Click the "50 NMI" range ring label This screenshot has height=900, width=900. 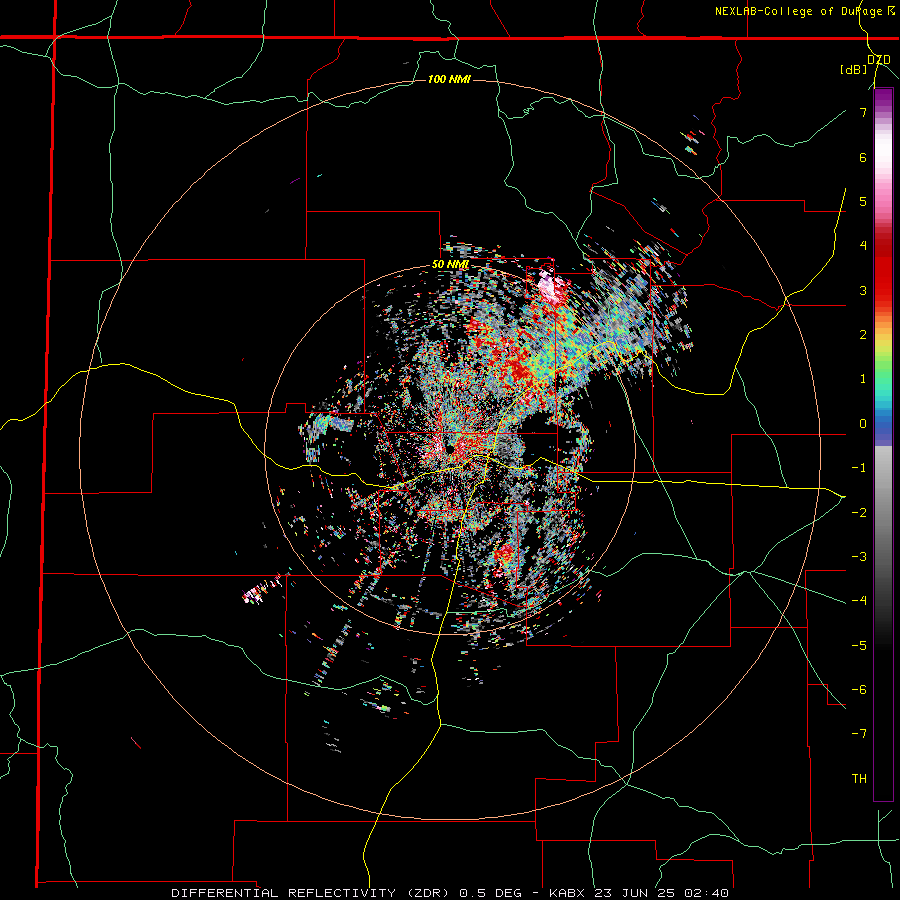pyautogui.click(x=450, y=265)
